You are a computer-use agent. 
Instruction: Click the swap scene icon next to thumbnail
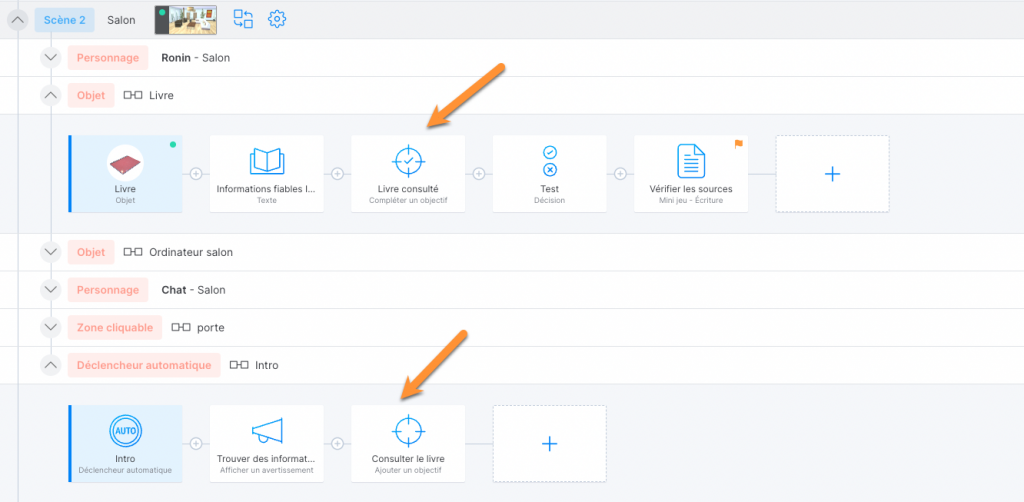(244, 19)
